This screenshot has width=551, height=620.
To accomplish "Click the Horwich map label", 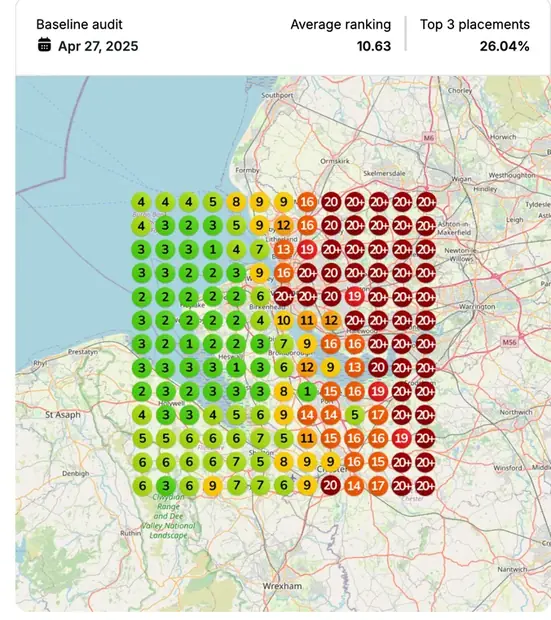I will (x=503, y=137).
